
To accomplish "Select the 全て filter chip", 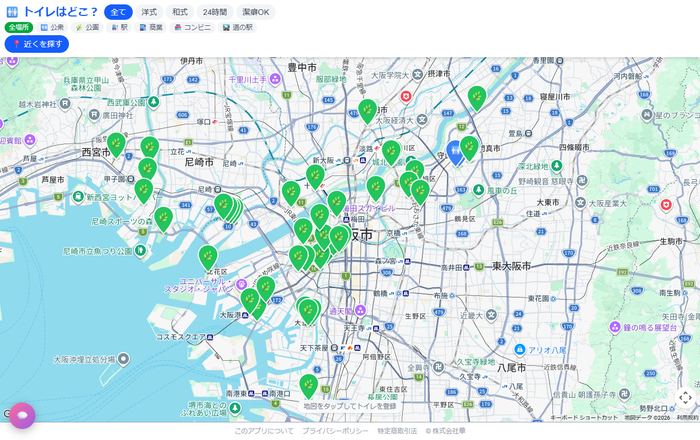I will (118, 12).
